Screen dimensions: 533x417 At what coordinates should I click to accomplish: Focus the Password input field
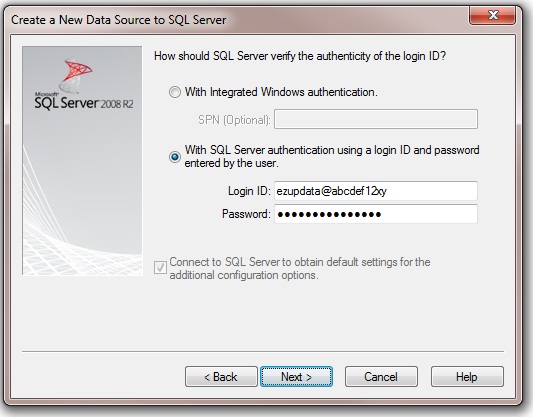point(376,214)
